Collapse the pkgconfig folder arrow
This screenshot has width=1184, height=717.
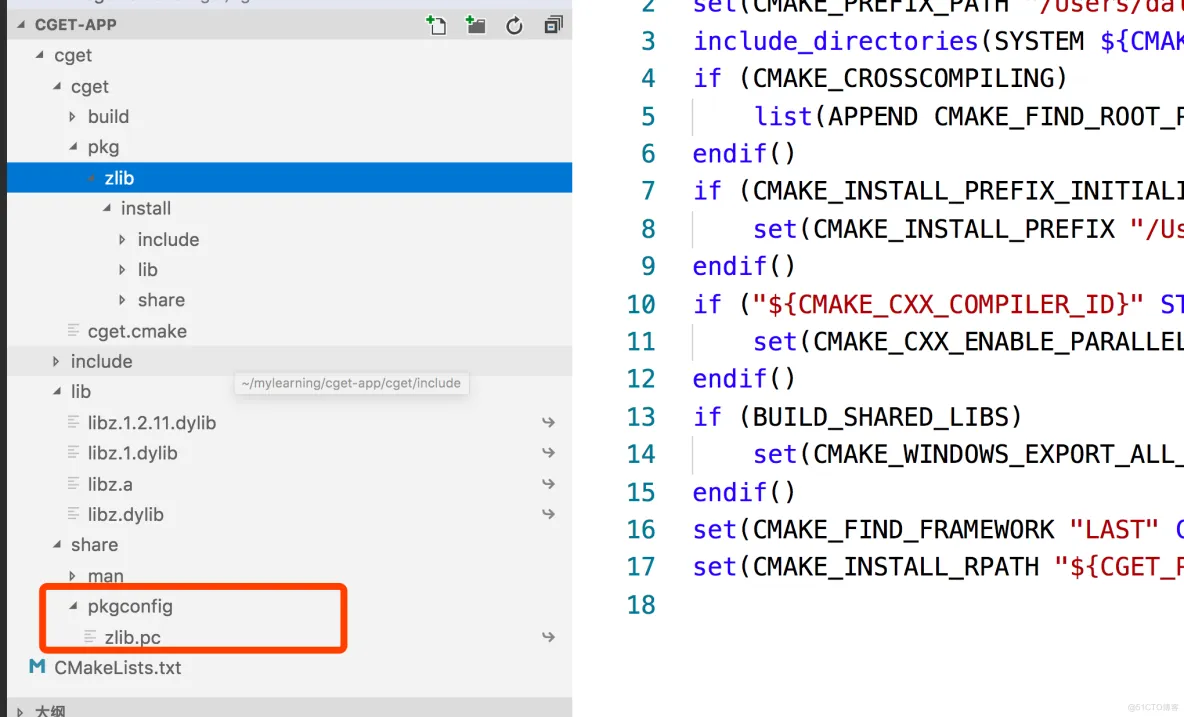point(73,606)
